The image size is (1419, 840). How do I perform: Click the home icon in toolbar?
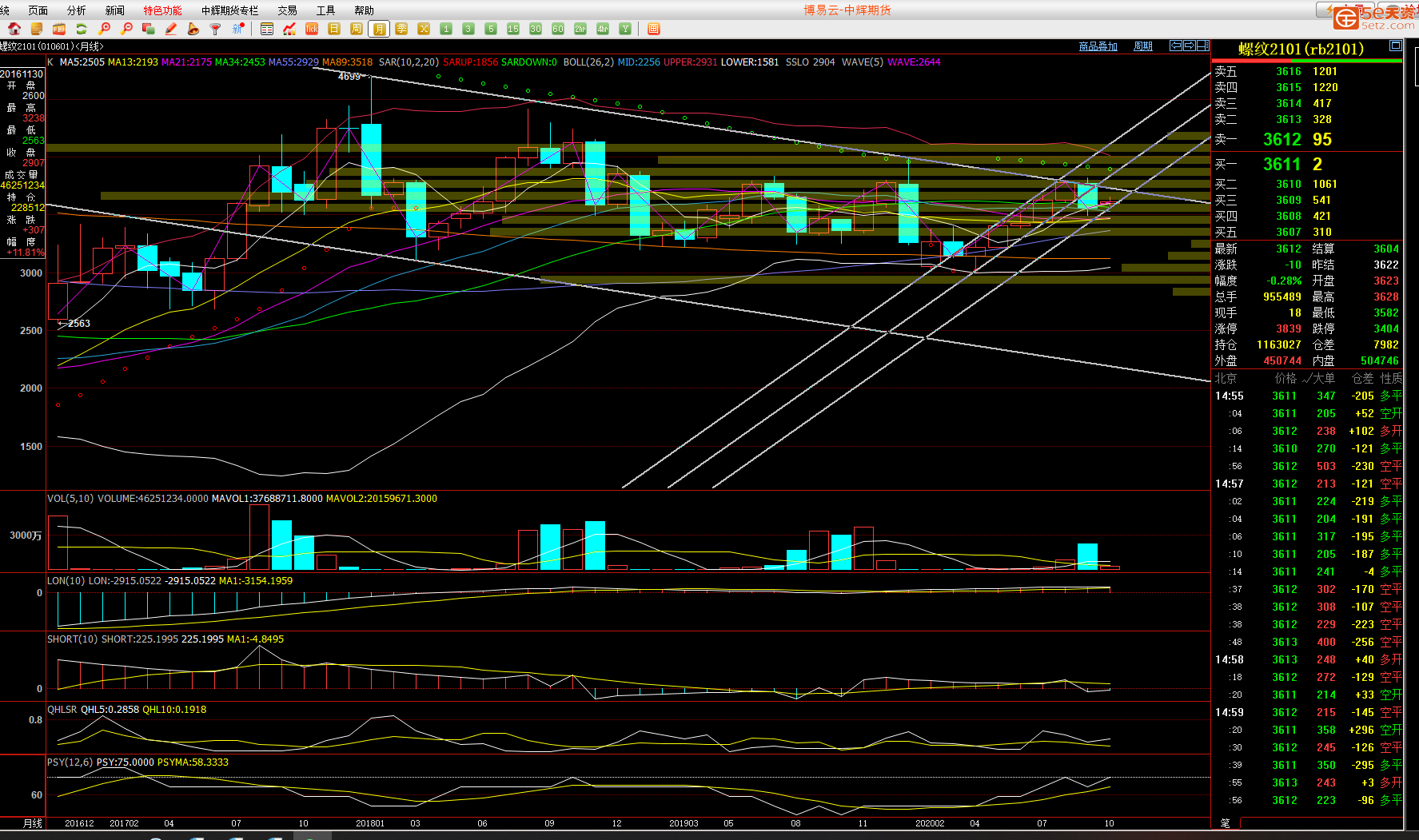click(x=14, y=29)
